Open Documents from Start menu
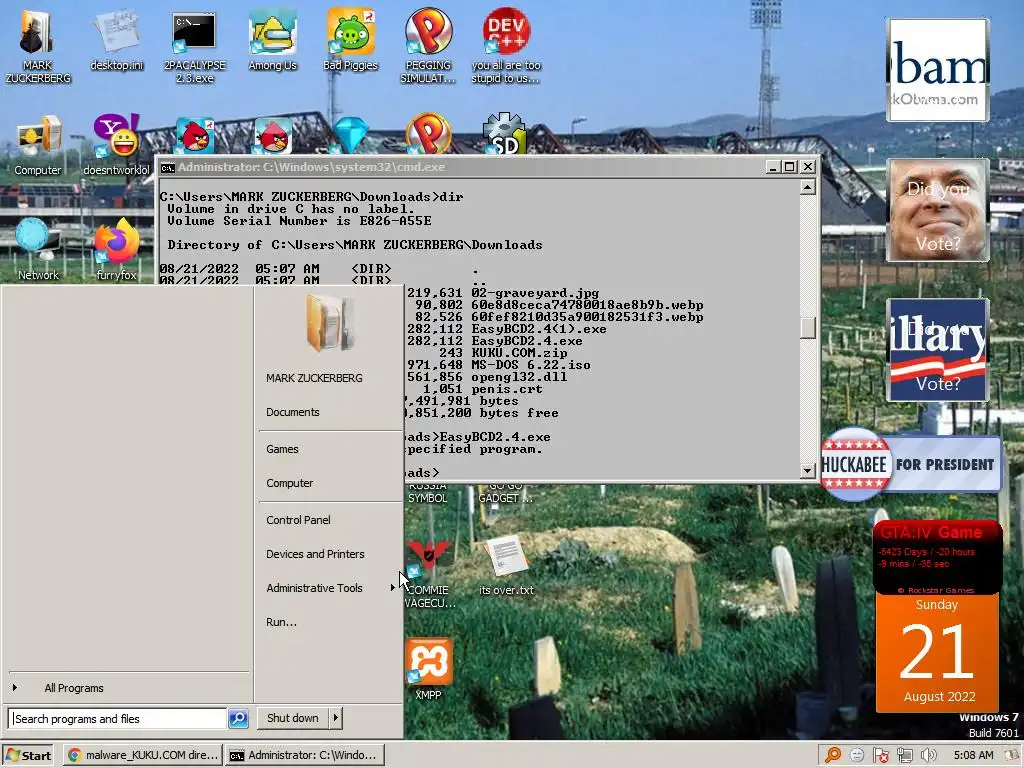The height and width of the screenshot is (768, 1024). 293,412
